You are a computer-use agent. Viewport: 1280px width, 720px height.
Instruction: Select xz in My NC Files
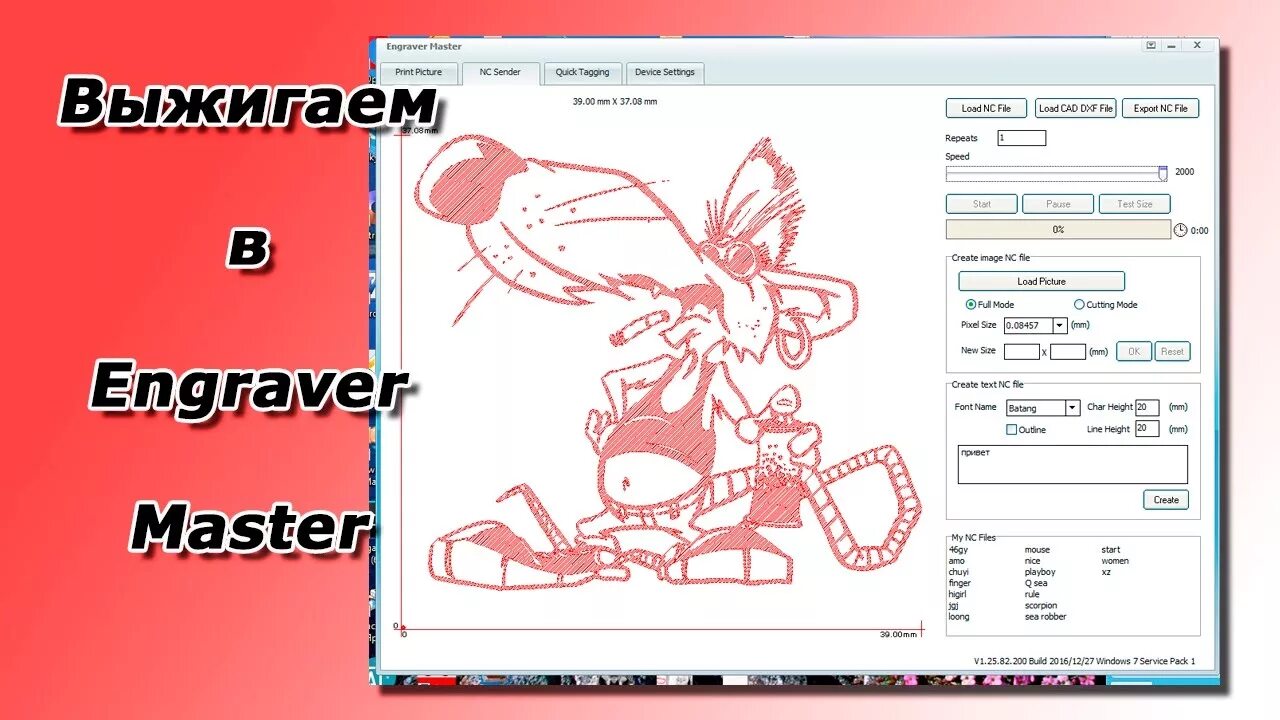(1106, 572)
